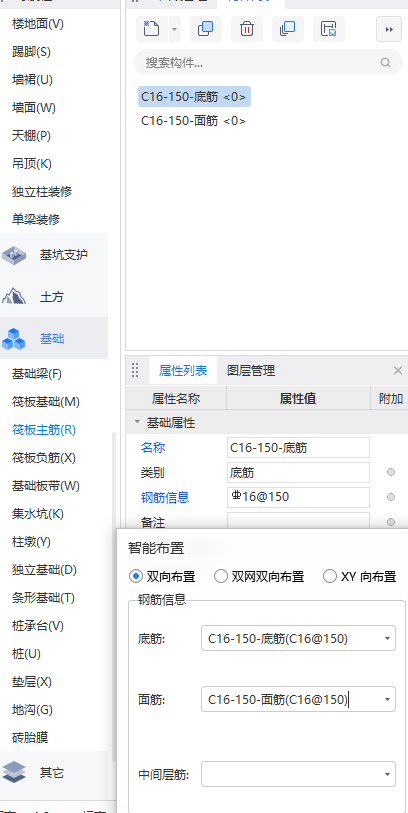Image resolution: width=408 pixels, height=813 pixels.
Task: Open 砖胎膜 in the sidebar
Action: click(30, 737)
